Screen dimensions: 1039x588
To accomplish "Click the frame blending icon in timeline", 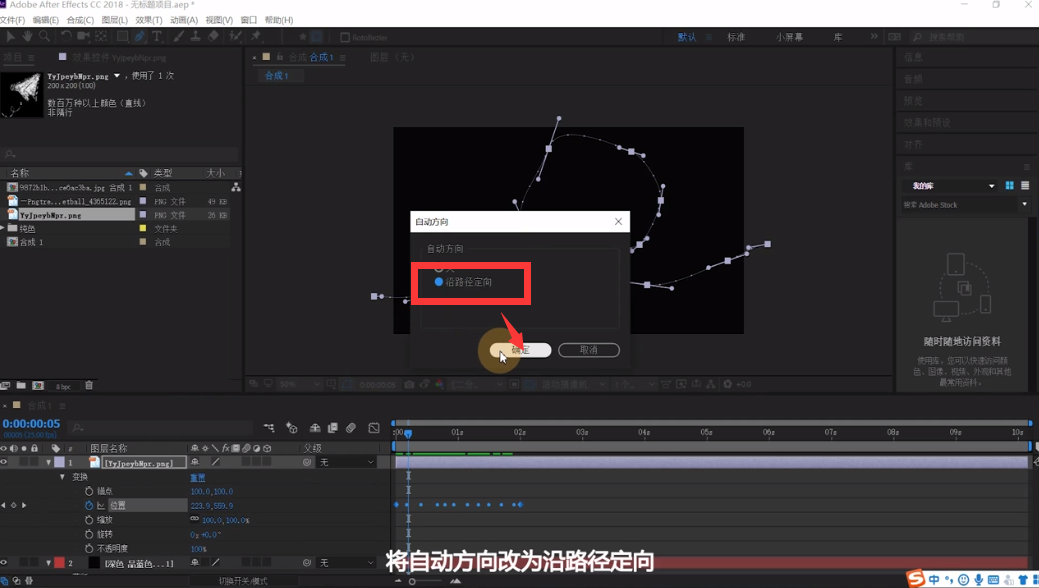I will pos(333,428).
